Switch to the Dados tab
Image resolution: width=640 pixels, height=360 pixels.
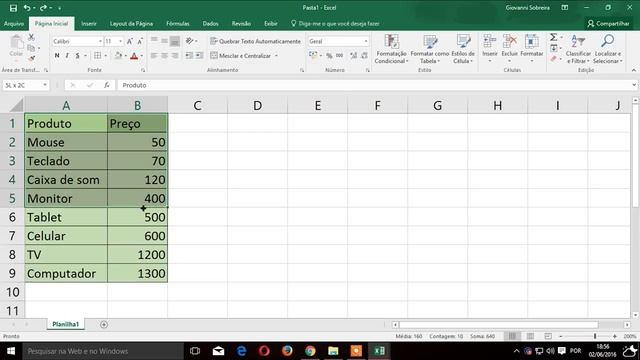[x=210, y=24]
